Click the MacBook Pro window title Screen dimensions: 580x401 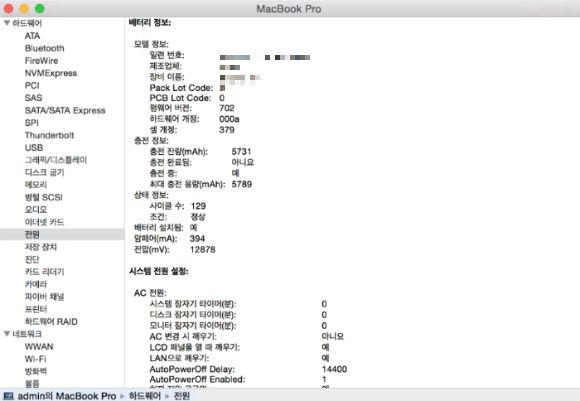pyautogui.click(x=289, y=9)
